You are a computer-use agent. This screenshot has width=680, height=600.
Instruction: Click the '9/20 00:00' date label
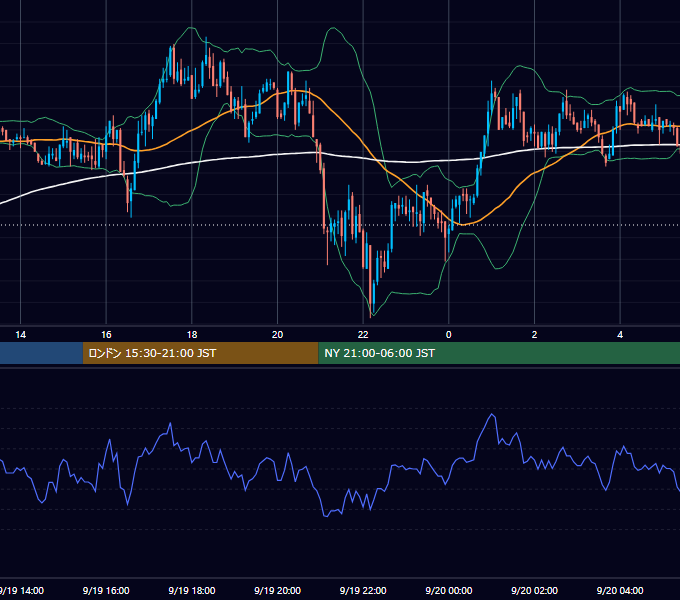click(449, 590)
